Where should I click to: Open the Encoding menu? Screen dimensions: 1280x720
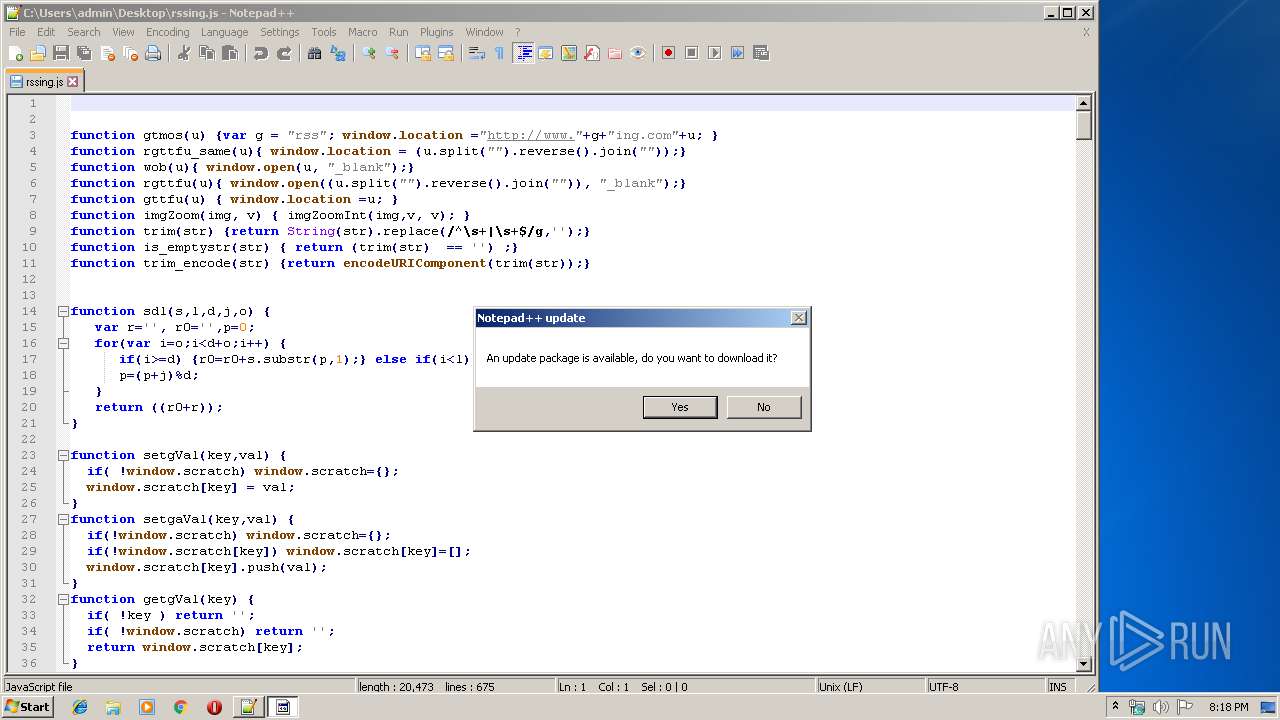[167, 32]
